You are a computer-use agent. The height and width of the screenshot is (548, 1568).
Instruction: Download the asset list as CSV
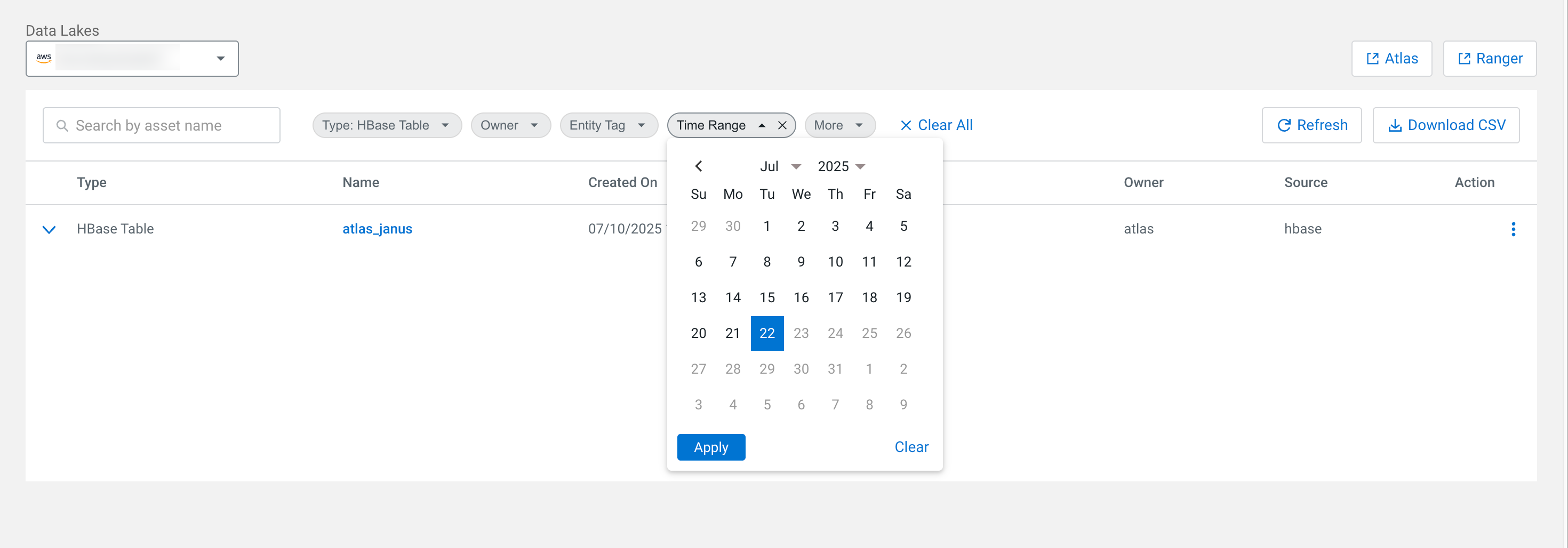tap(1446, 125)
